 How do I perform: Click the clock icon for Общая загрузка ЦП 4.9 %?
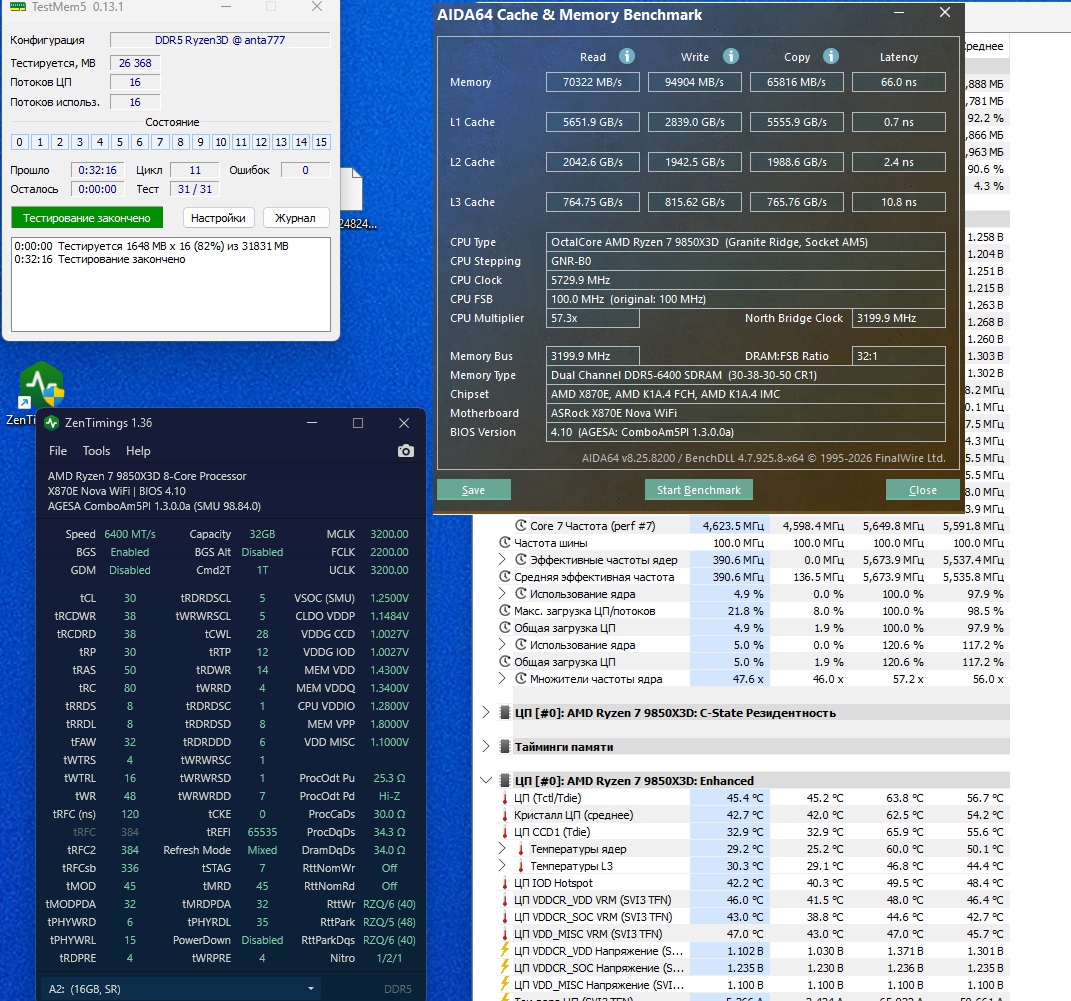505,628
